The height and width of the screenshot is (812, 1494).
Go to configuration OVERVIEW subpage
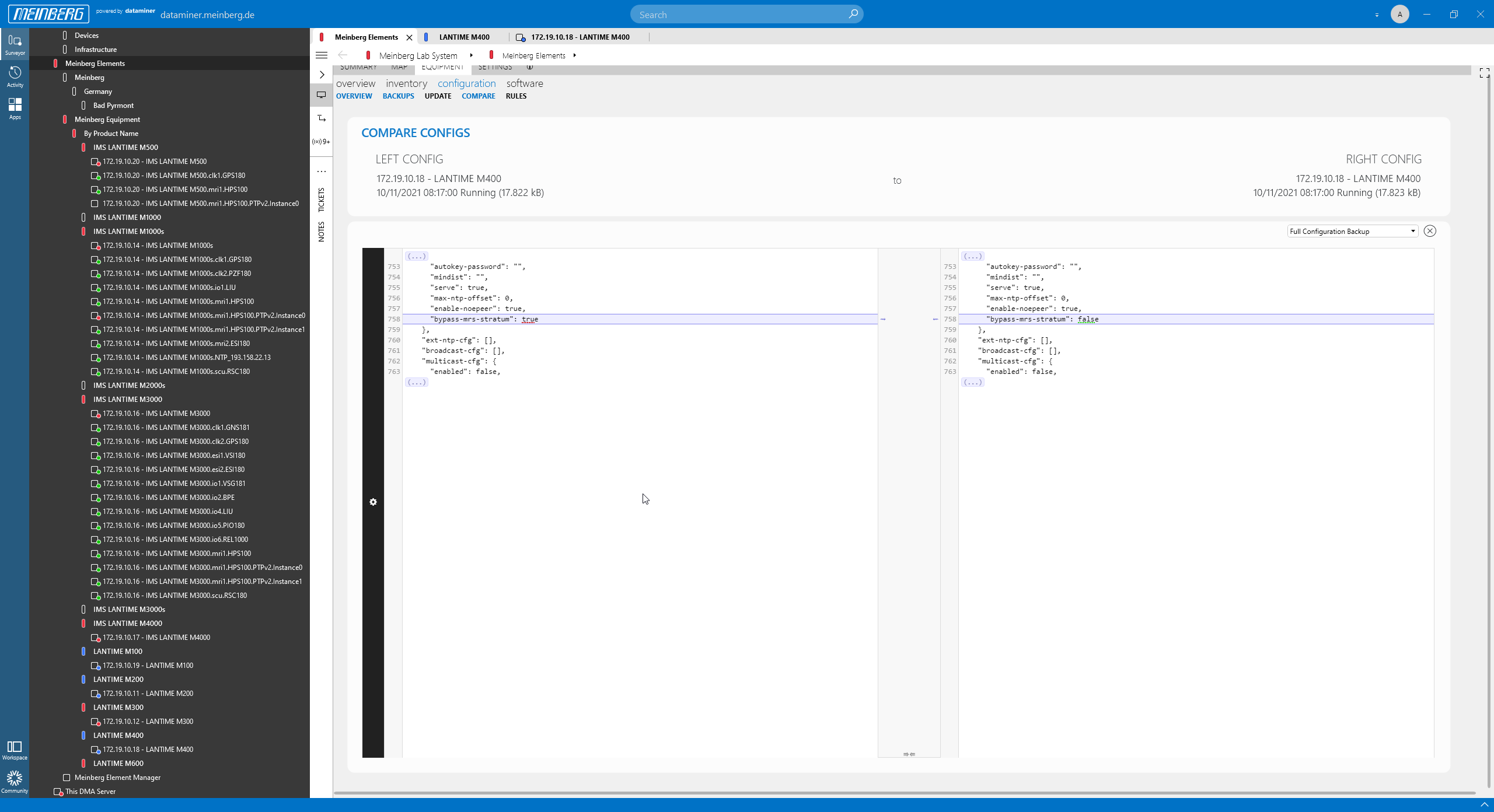[x=354, y=96]
